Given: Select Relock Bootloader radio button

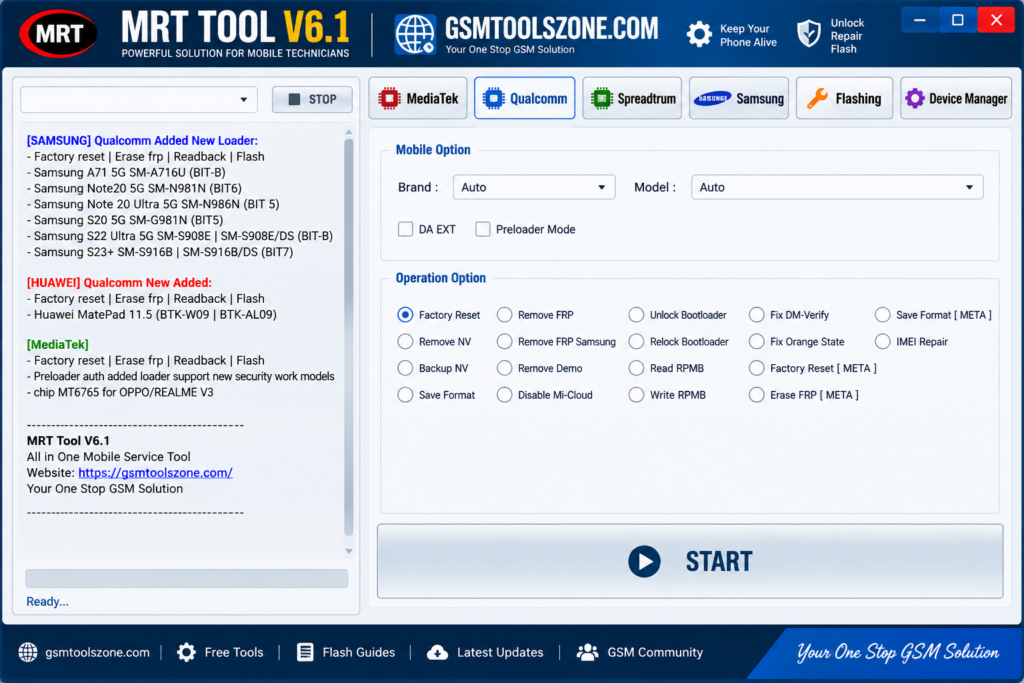Looking at the screenshot, I should pos(636,342).
